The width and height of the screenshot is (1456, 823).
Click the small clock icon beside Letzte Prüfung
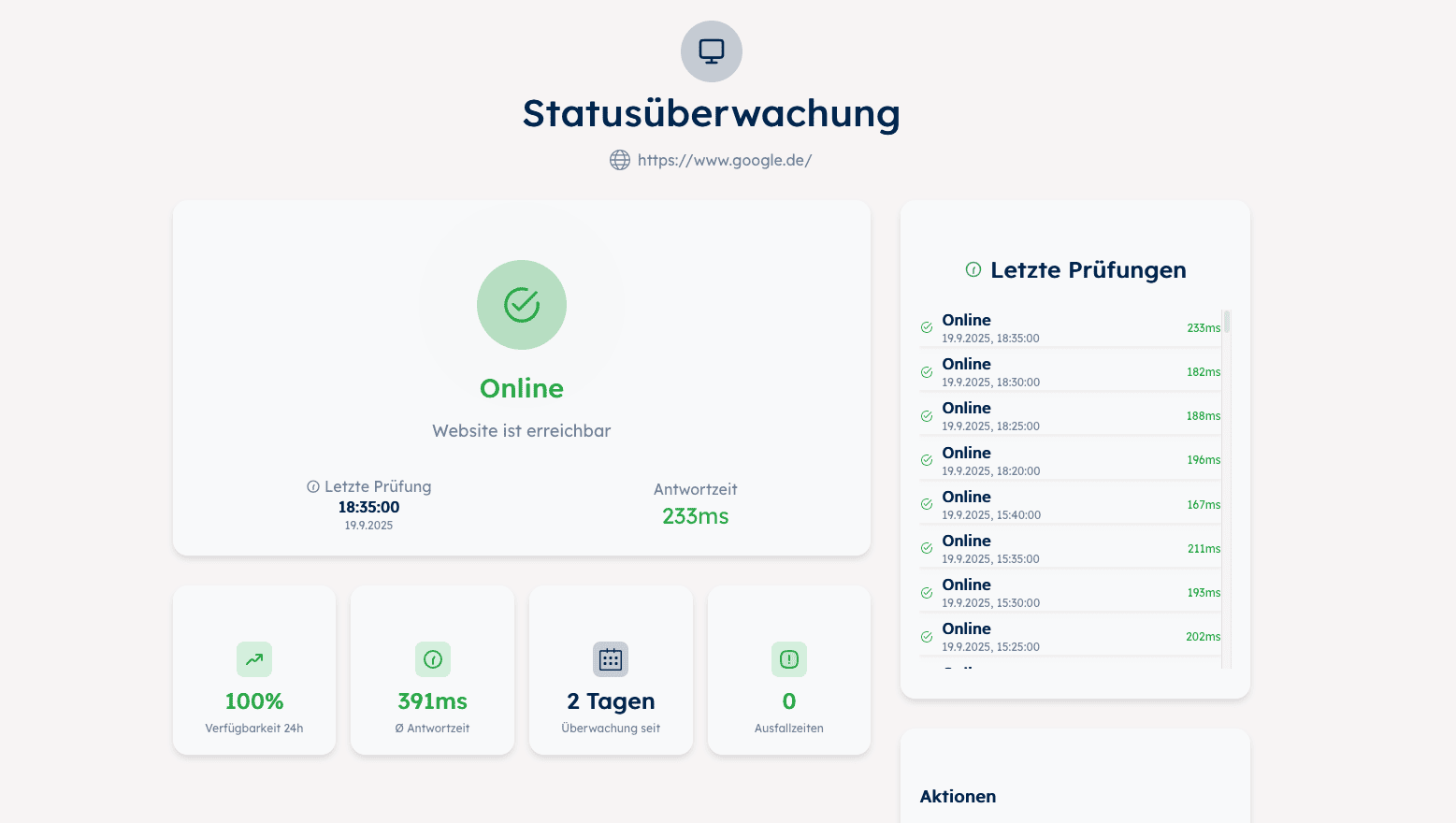pyautogui.click(x=313, y=487)
